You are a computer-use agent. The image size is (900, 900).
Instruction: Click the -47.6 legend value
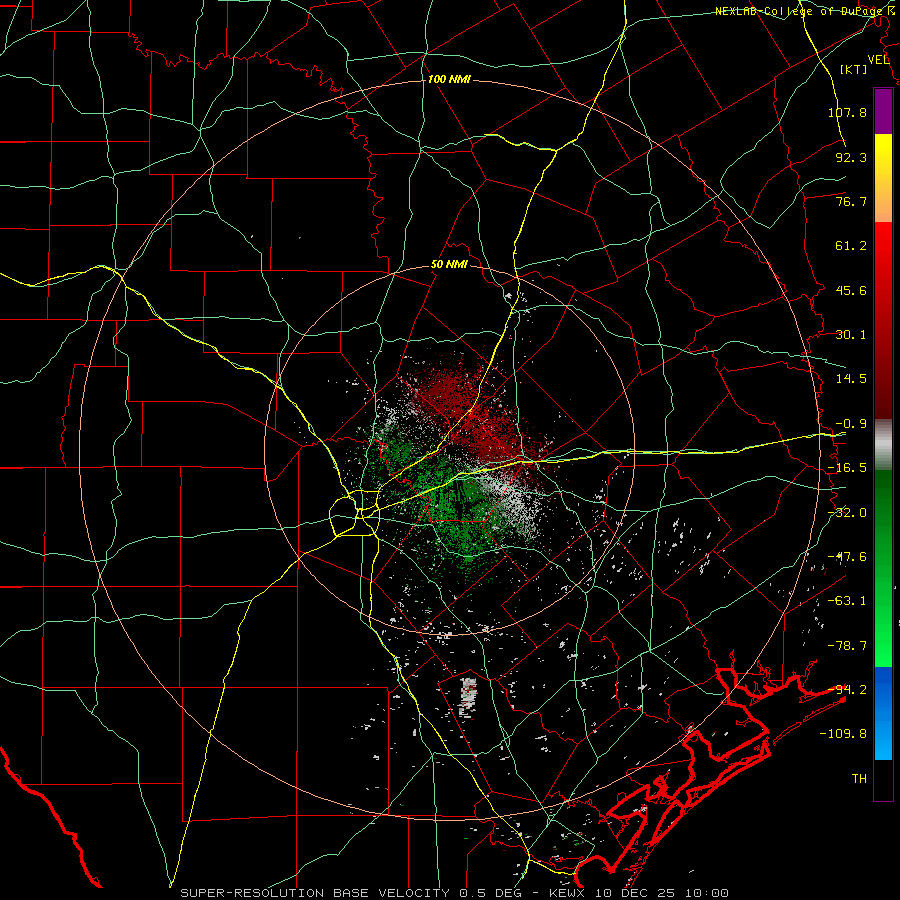(847, 557)
